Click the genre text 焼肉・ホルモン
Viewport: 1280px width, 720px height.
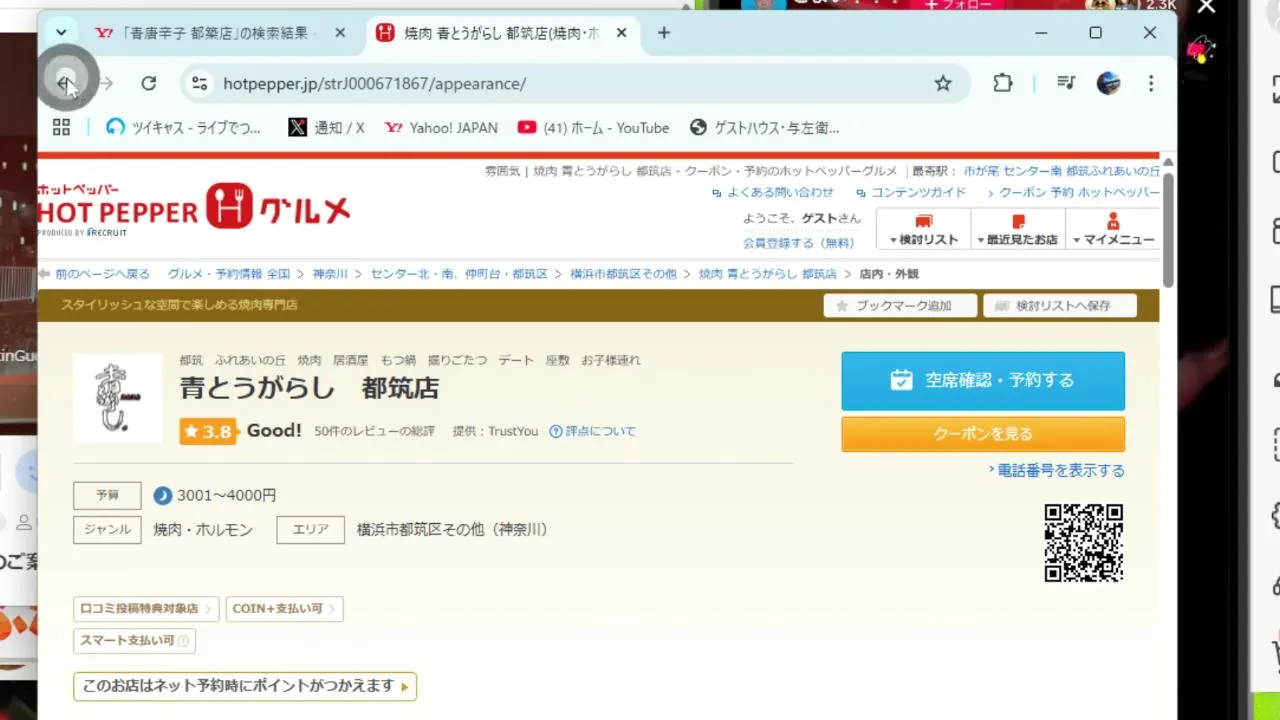tap(203, 530)
